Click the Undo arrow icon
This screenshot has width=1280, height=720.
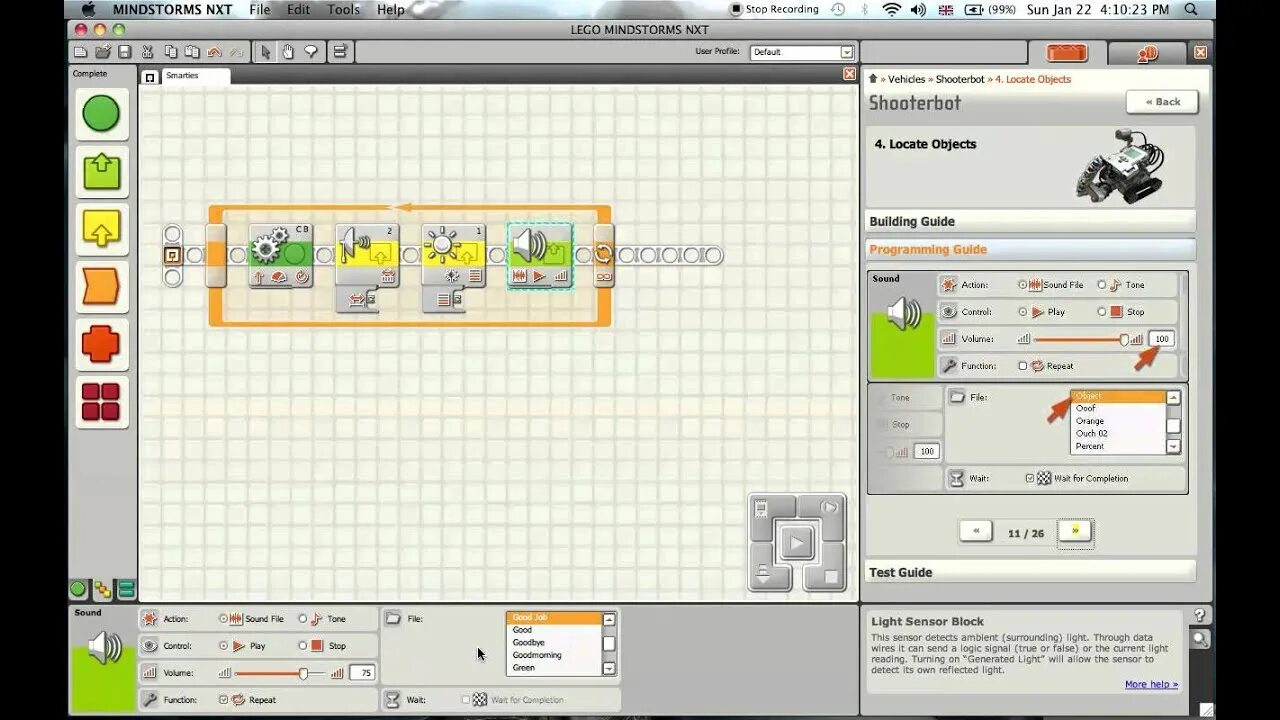pyautogui.click(x=214, y=52)
